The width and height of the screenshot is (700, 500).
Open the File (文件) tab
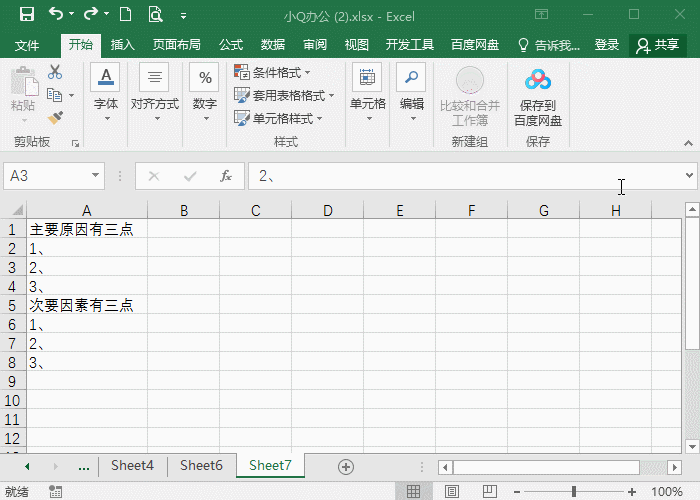click(27, 45)
